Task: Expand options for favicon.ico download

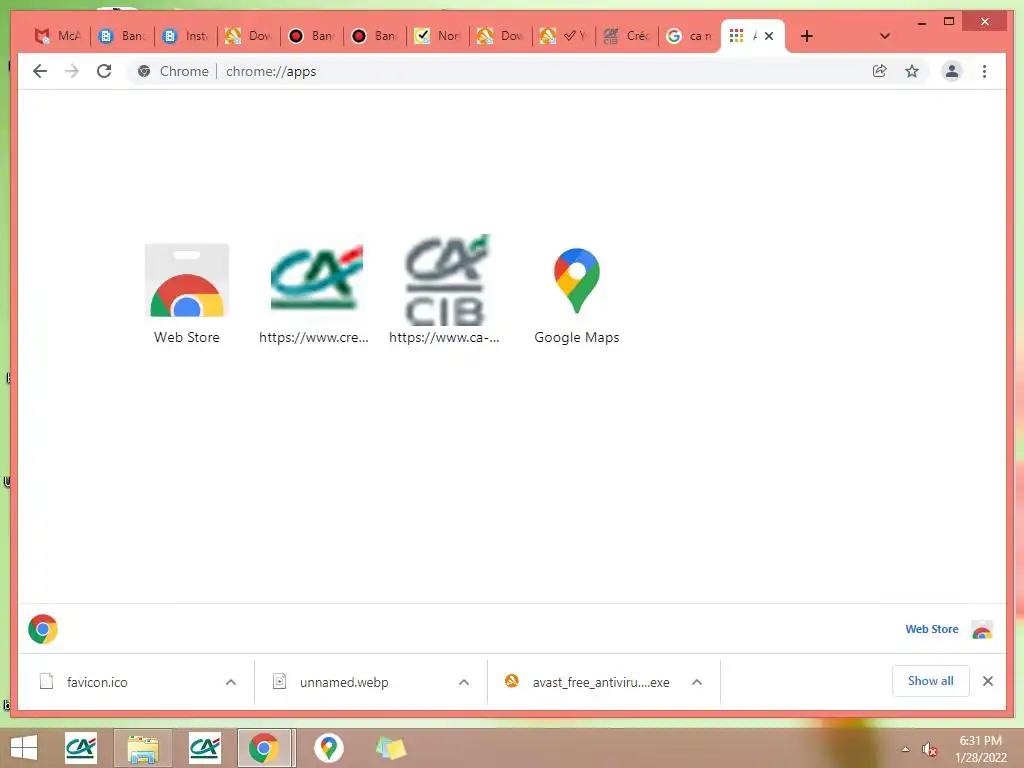Action: pos(231,682)
